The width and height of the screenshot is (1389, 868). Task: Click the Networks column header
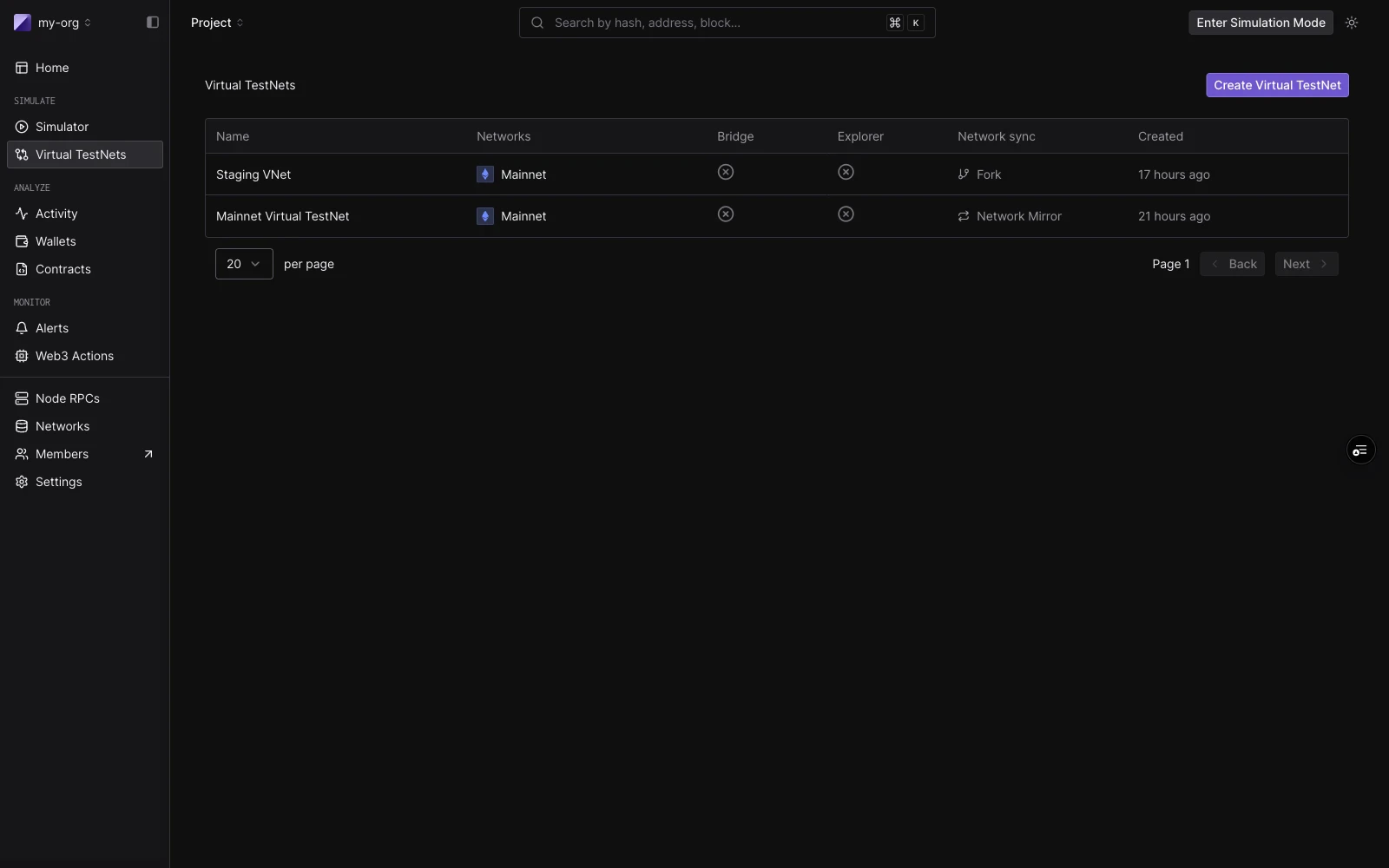click(504, 136)
